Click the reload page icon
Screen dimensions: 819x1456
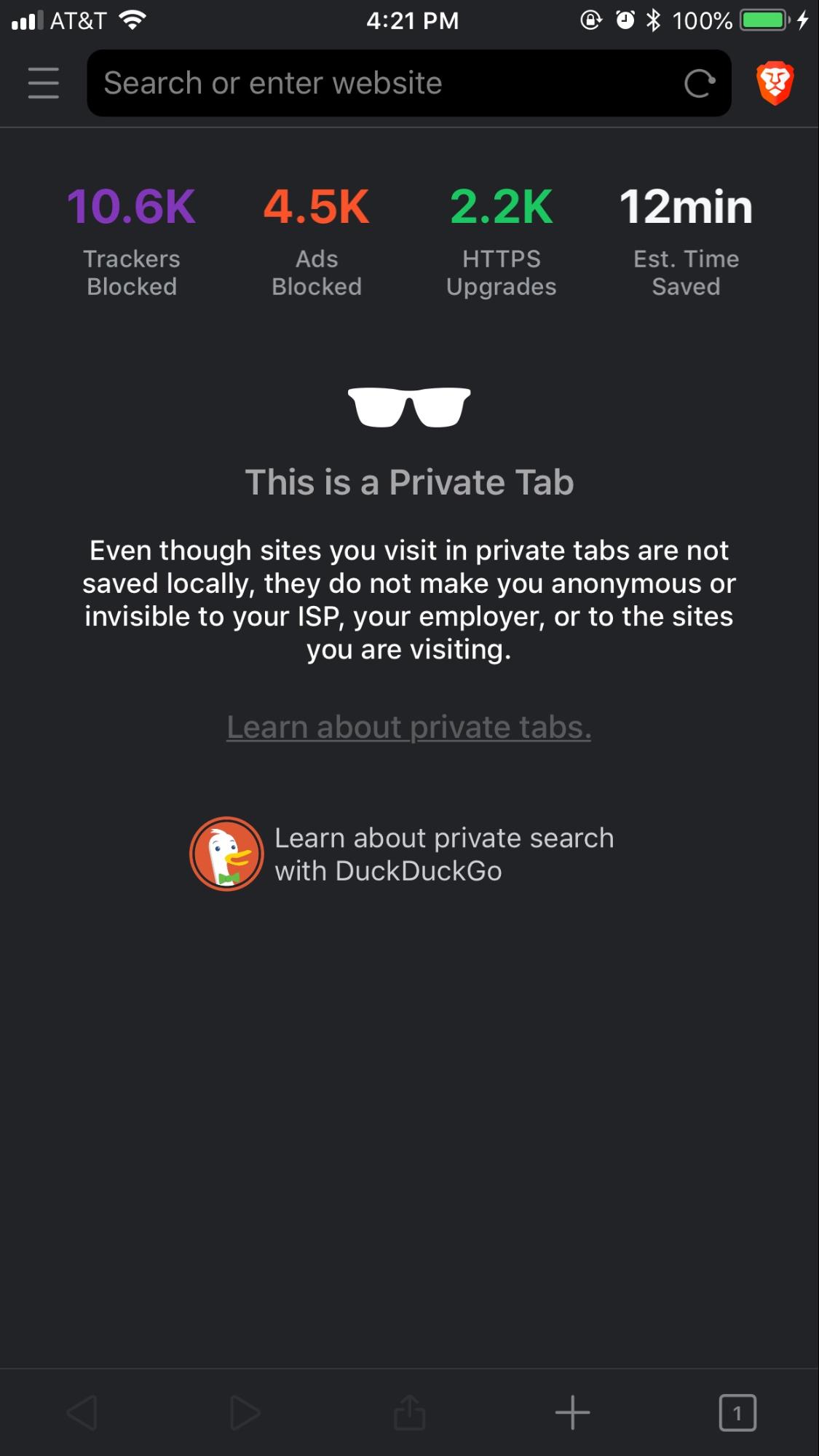(700, 83)
